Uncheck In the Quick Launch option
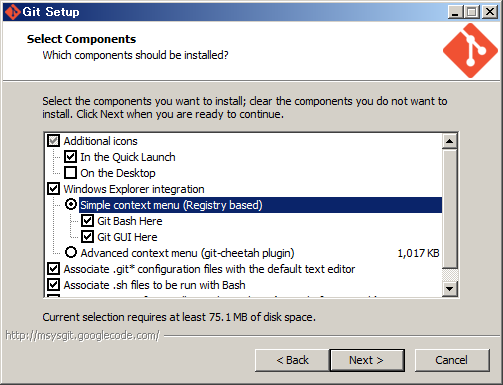503x385 pixels. [70, 157]
